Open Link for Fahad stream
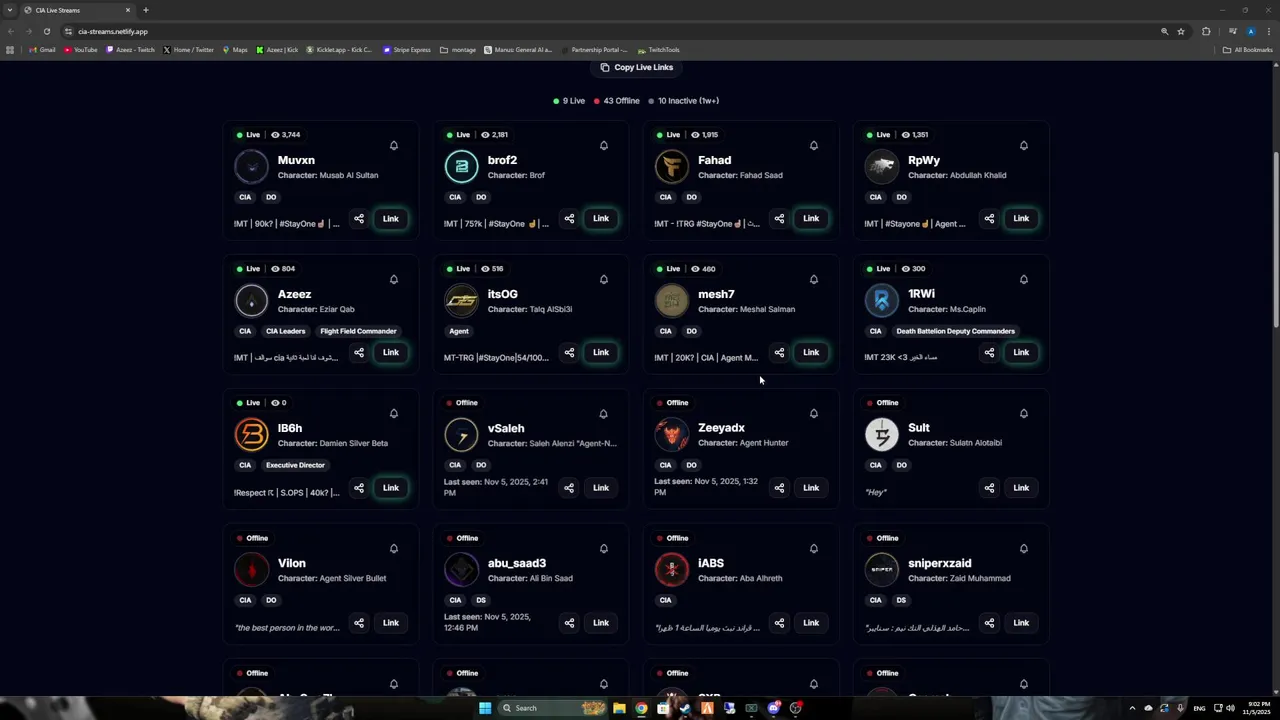Screen dimensions: 1280x720 coord(811,219)
